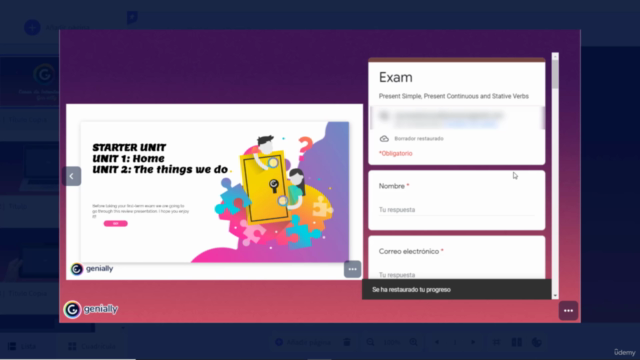Click the 'Se ha restaurado tu progreso' notification

(x=456, y=289)
